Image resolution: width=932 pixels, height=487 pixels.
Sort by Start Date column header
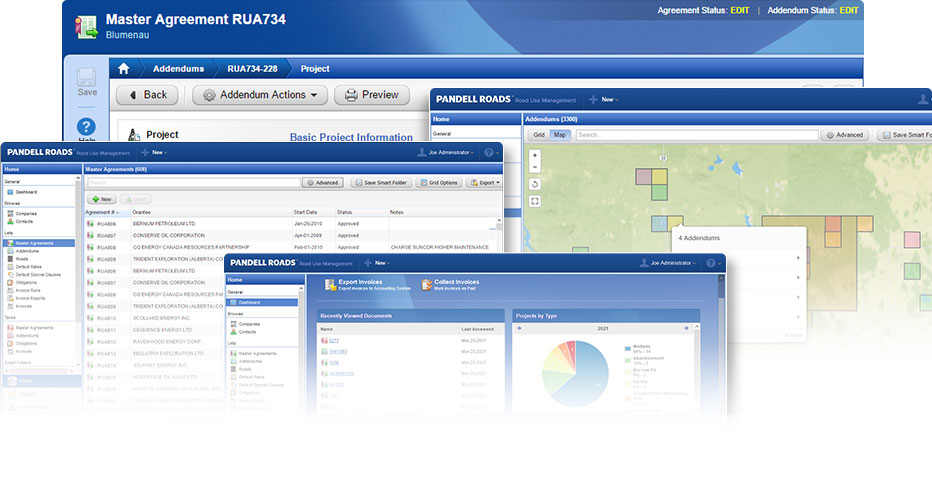click(x=305, y=212)
